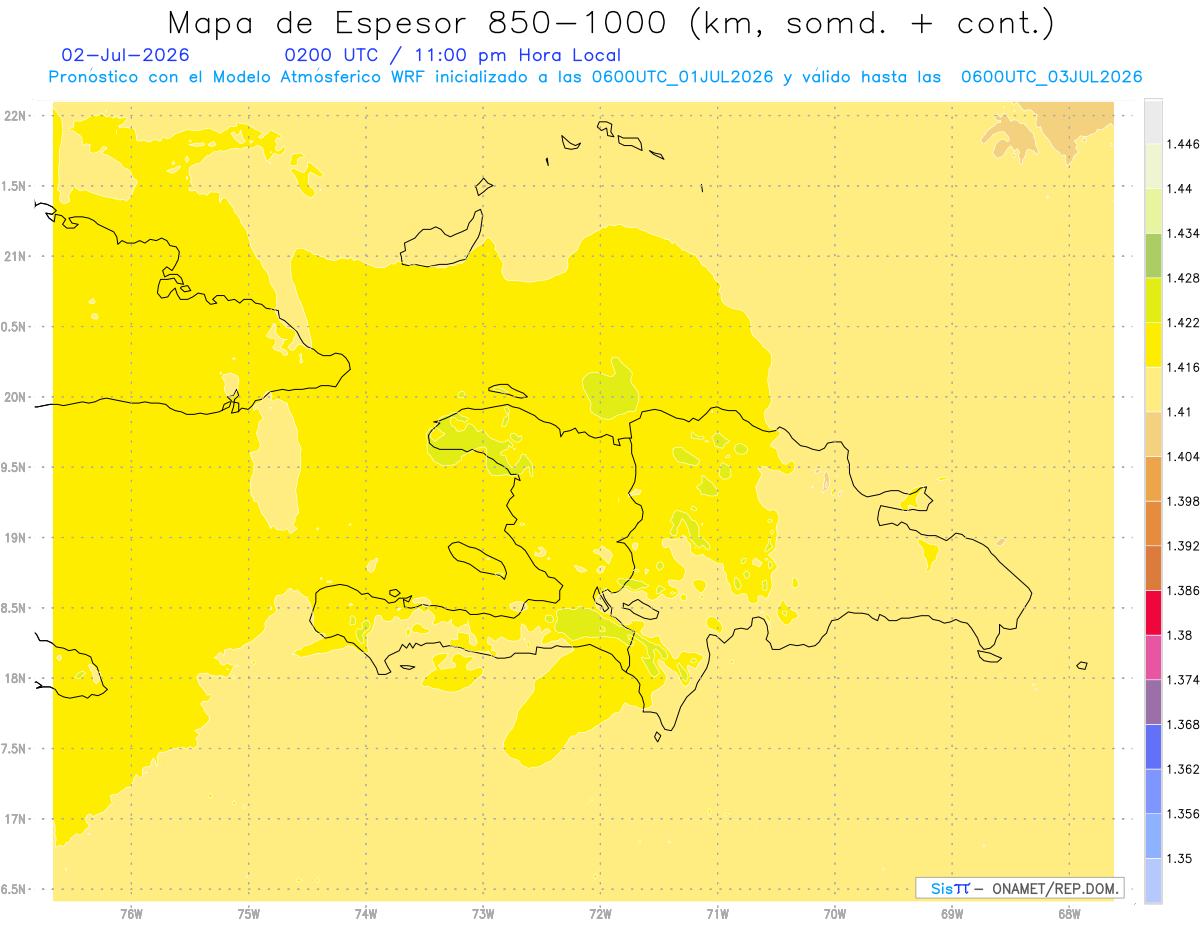Click the legend value '1.356'
Image resolution: width=1200 pixels, height=927 pixels.
pos(1183,814)
